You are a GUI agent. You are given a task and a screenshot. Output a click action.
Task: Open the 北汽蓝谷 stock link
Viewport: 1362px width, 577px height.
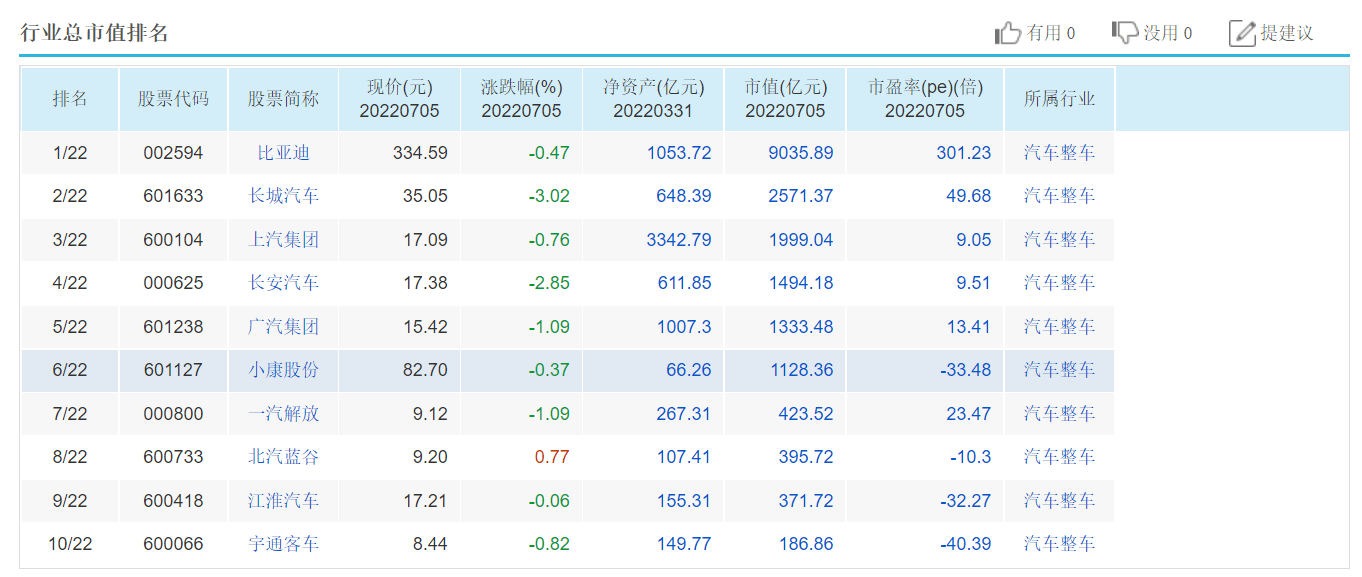point(284,457)
